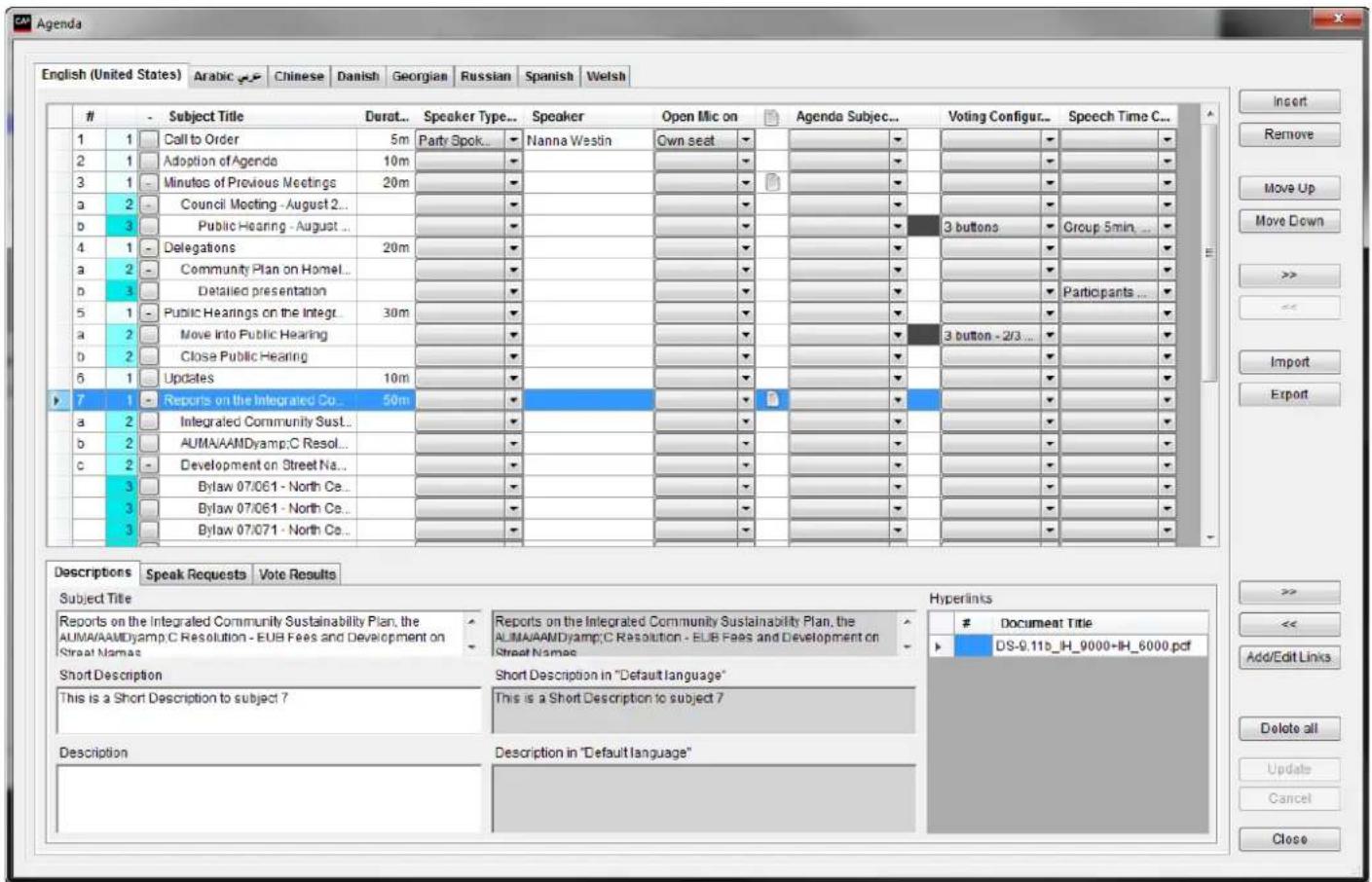Click the upper >> indent button beside the grid

click(1289, 276)
